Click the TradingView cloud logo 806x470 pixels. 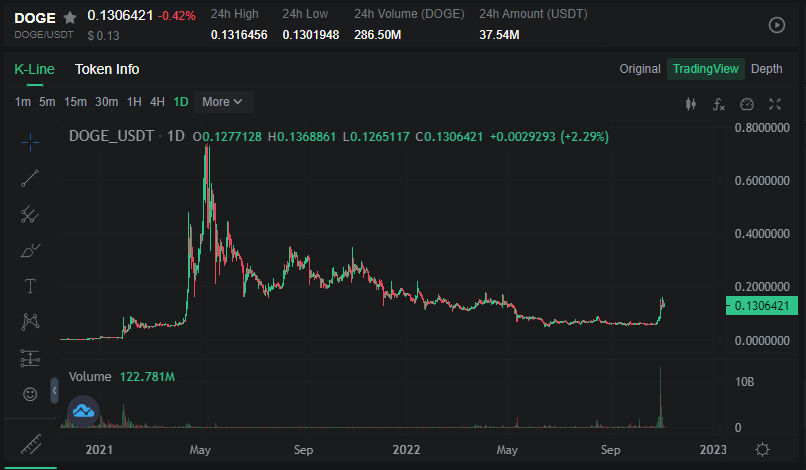(83, 411)
